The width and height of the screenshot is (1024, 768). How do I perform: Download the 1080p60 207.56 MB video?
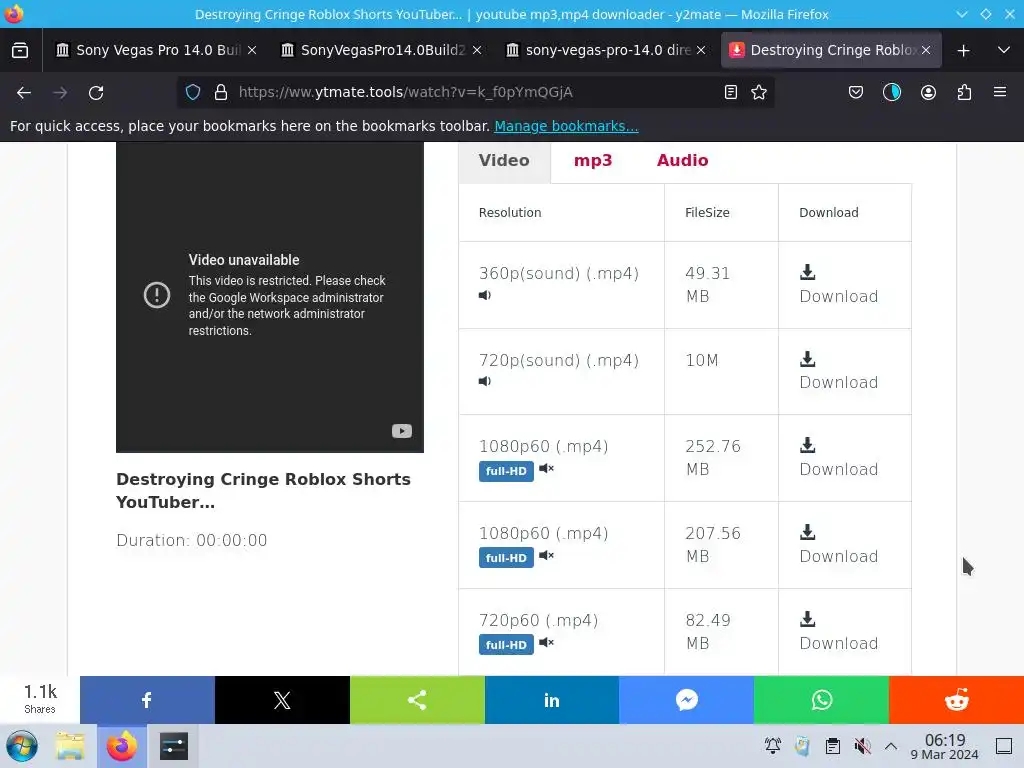pos(839,545)
